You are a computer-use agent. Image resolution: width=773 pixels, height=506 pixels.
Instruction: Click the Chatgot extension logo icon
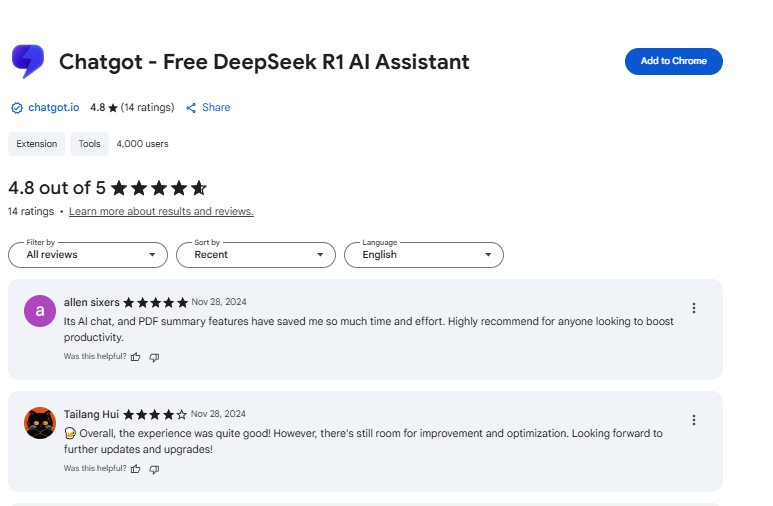tap(28, 61)
